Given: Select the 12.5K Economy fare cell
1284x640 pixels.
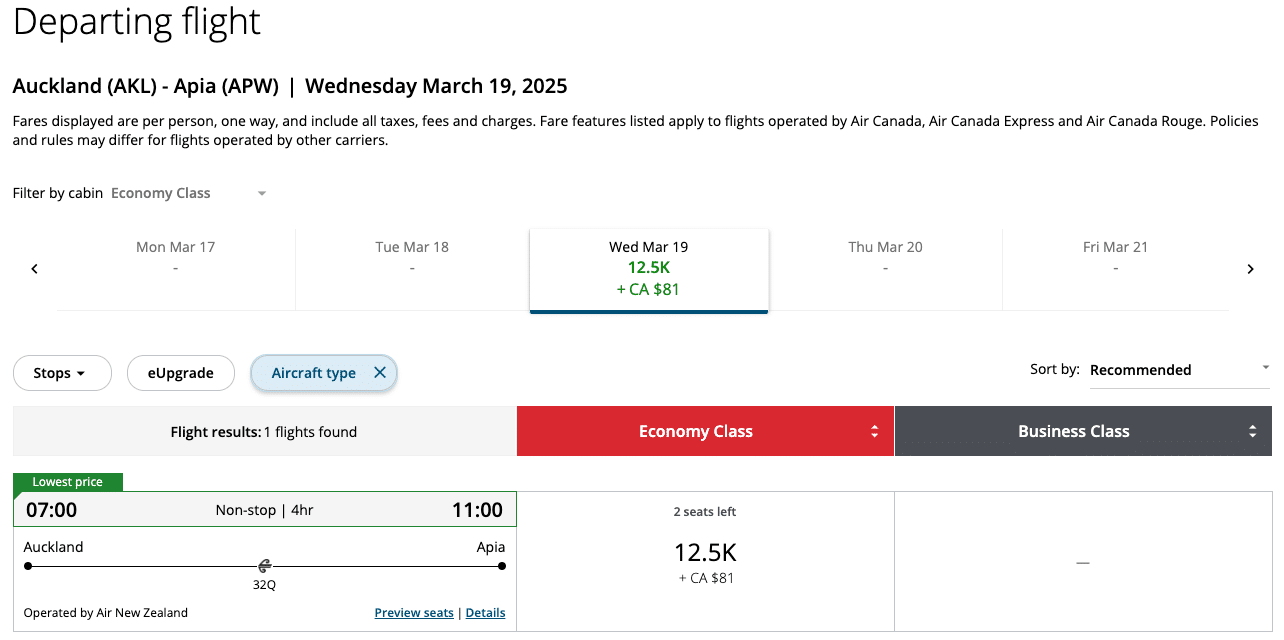Looking at the screenshot, I should [705, 562].
